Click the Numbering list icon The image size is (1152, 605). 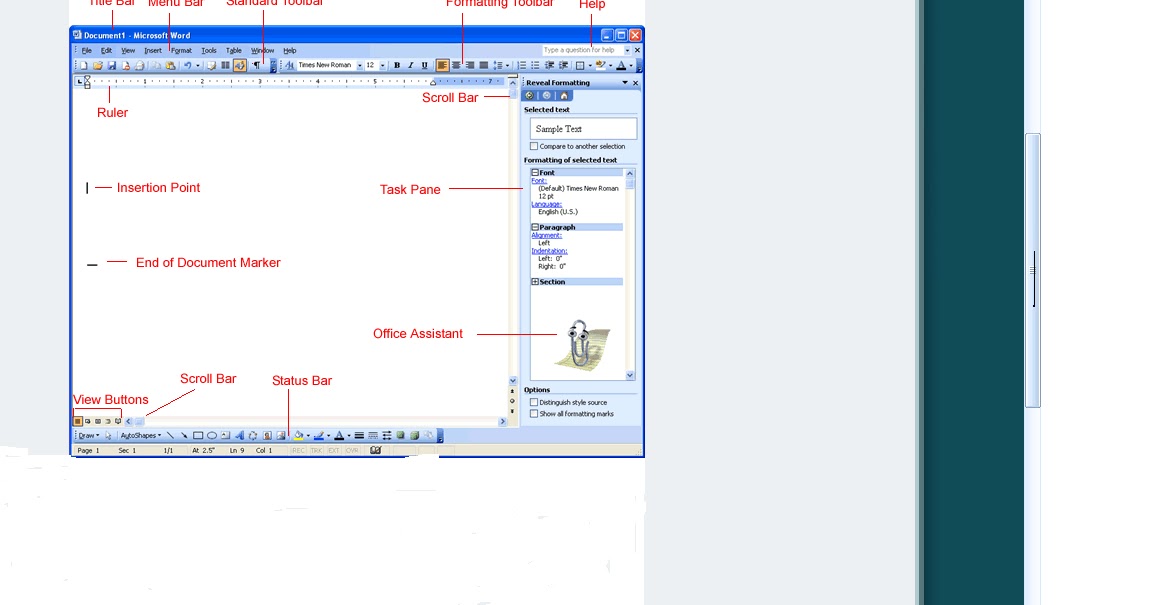point(522,65)
